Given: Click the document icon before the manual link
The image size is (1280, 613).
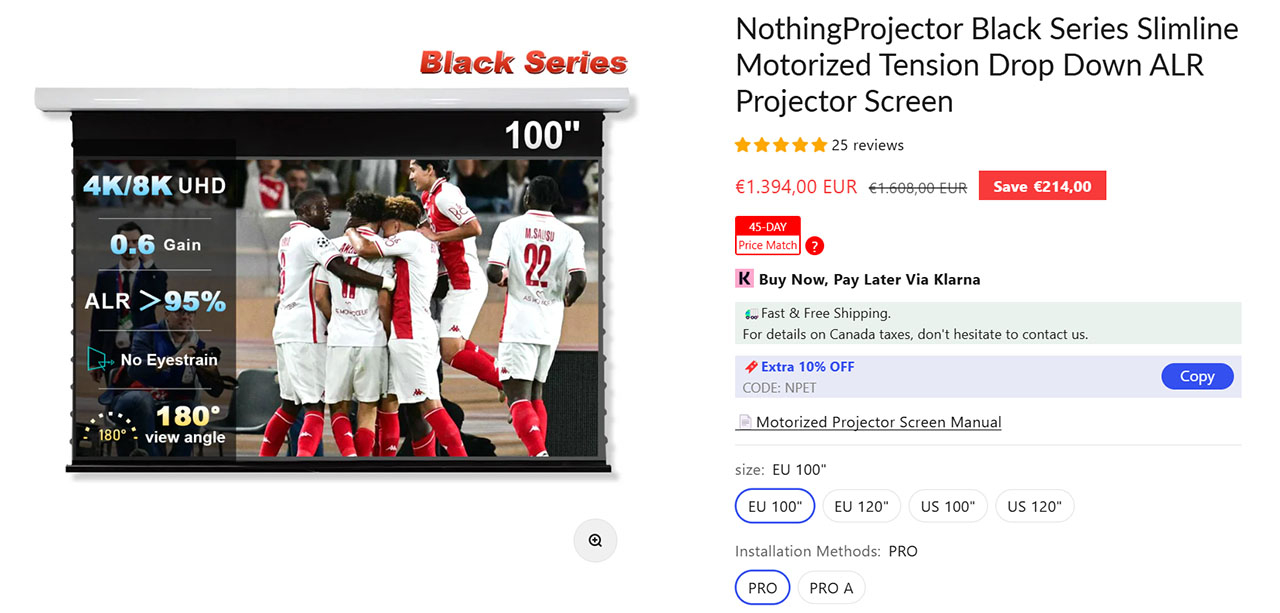Looking at the screenshot, I should (x=745, y=422).
